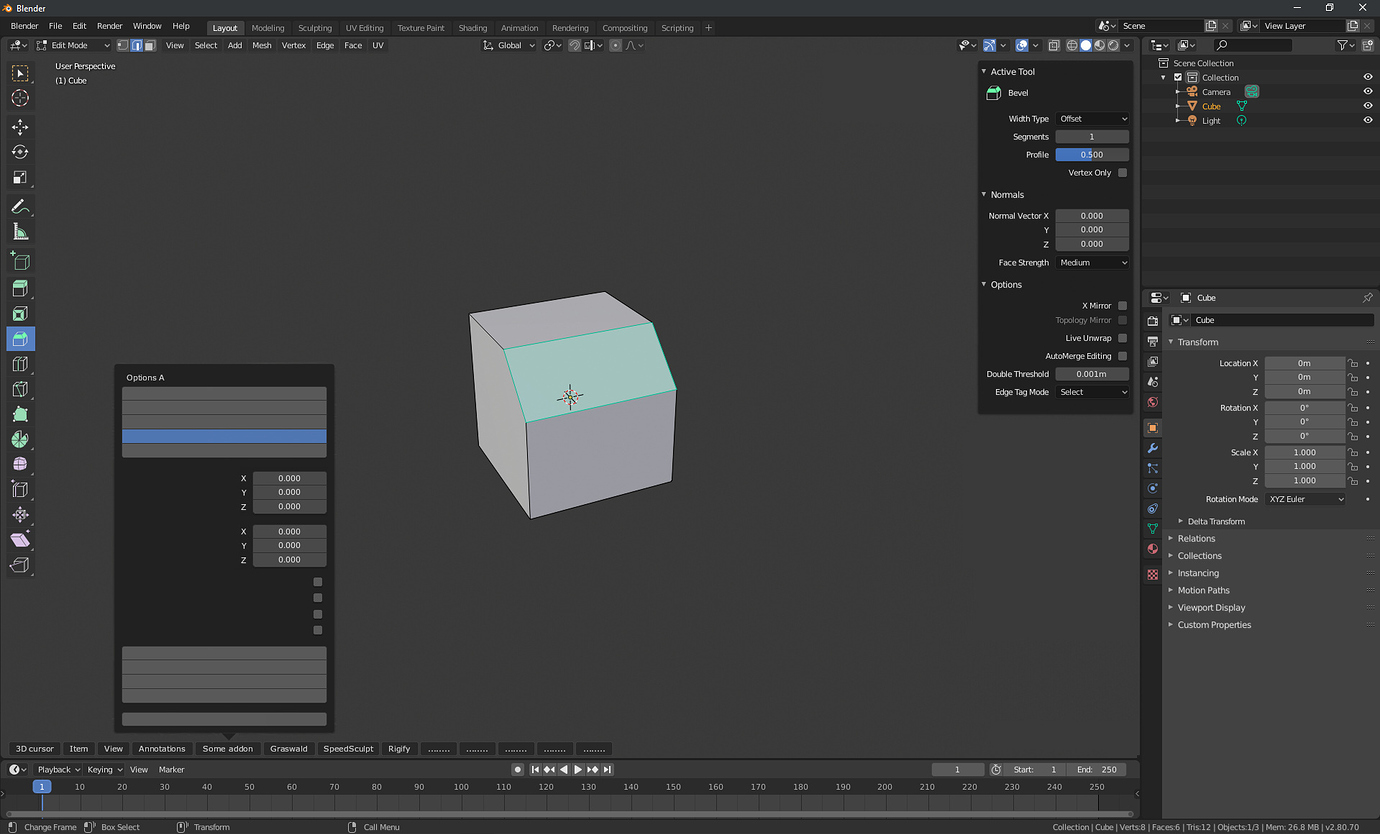This screenshot has height=834, width=1380.
Task: Play the animation forward
Action: (x=578, y=770)
